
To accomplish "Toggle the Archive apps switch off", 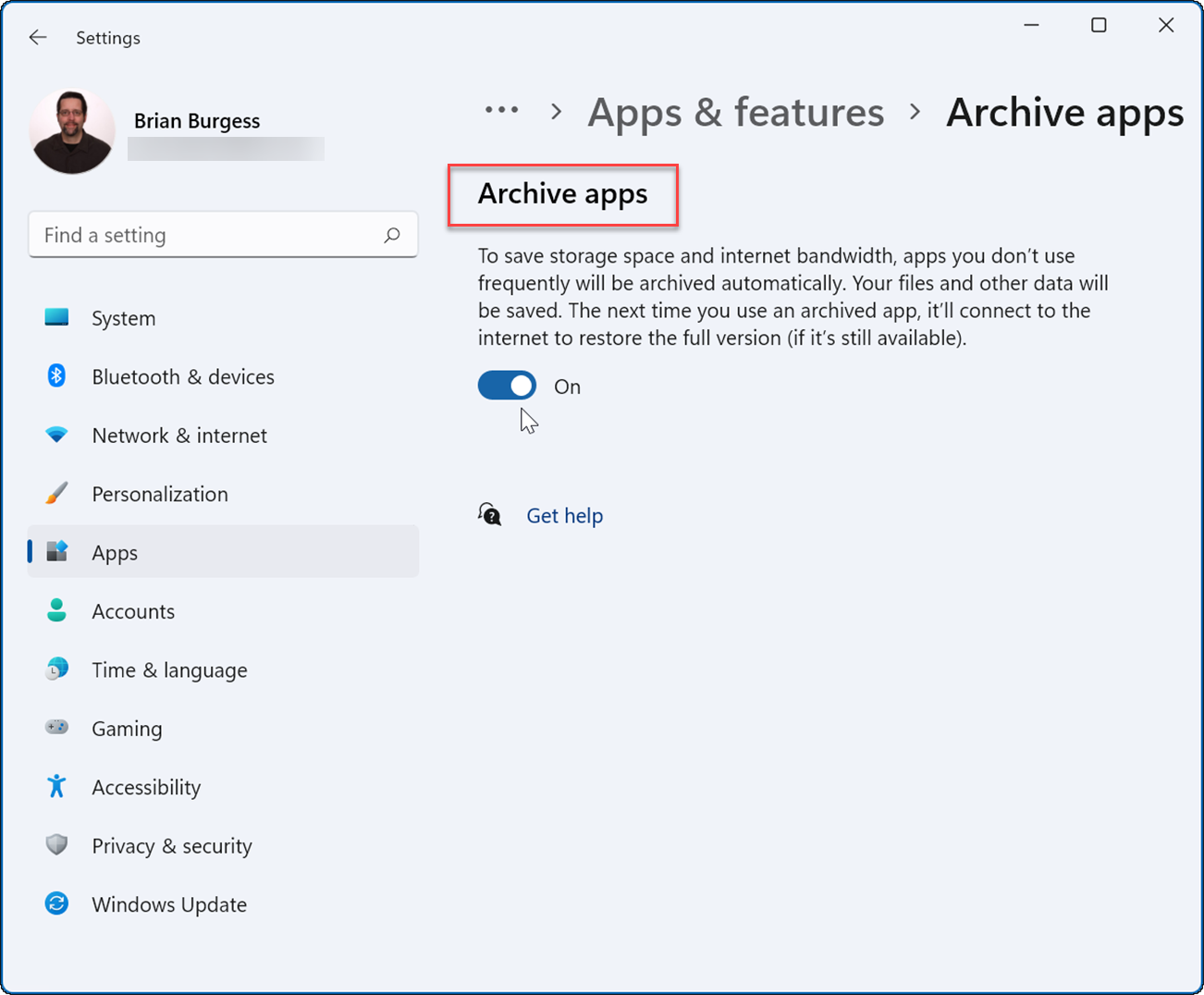I will 507,385.
